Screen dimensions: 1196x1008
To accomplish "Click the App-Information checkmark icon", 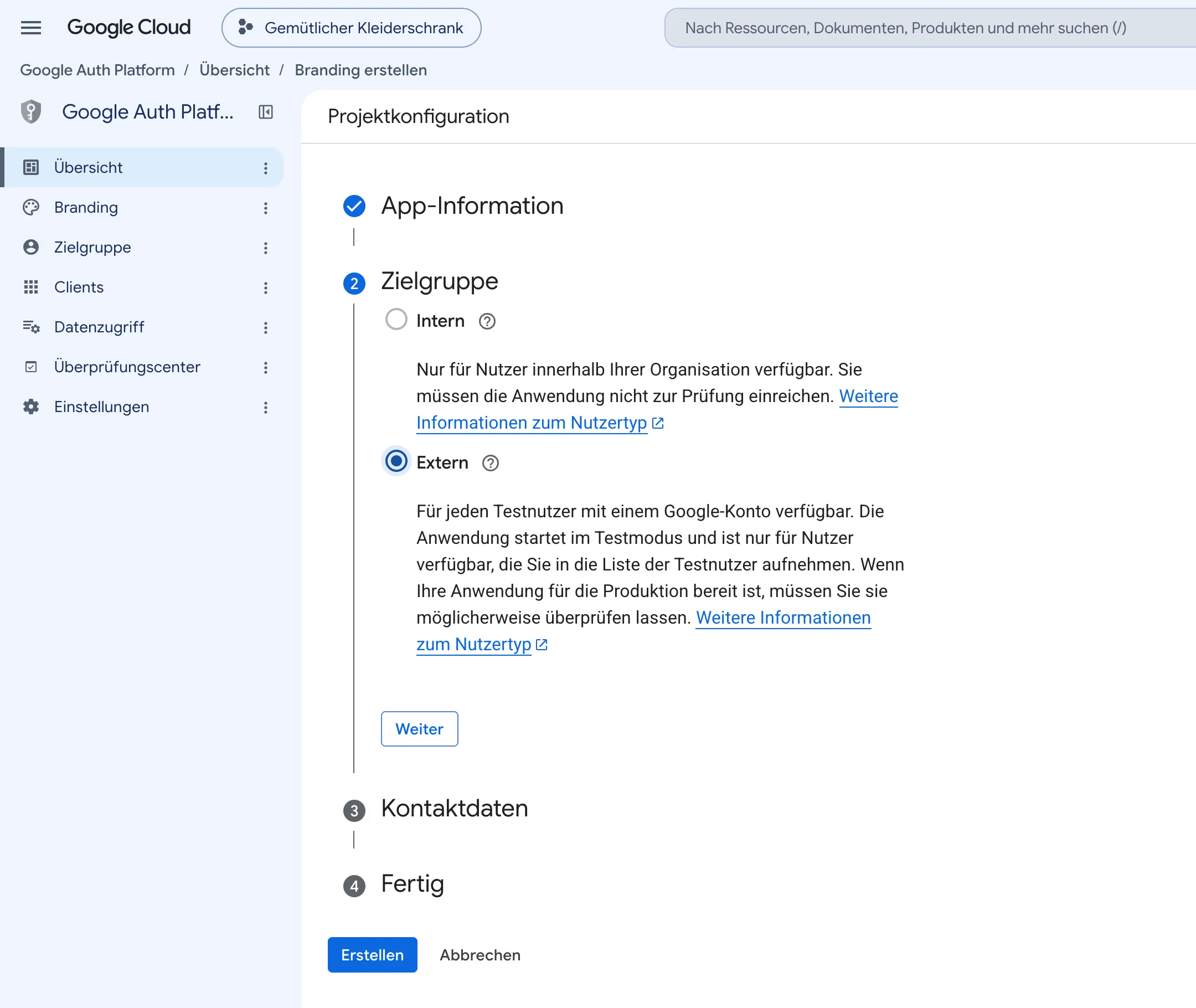I will click(354, 206).
